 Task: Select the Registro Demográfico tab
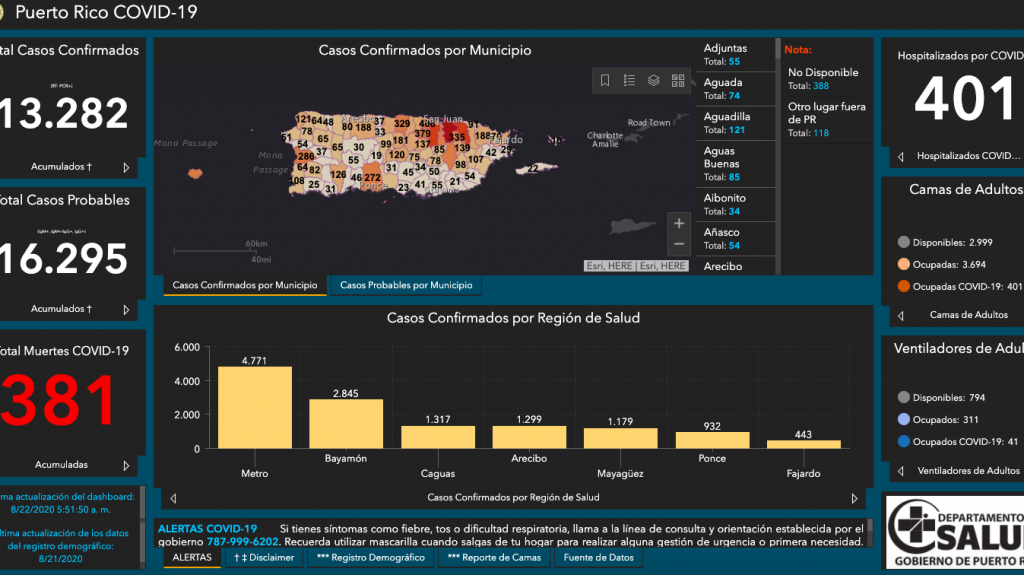[370, 557]
